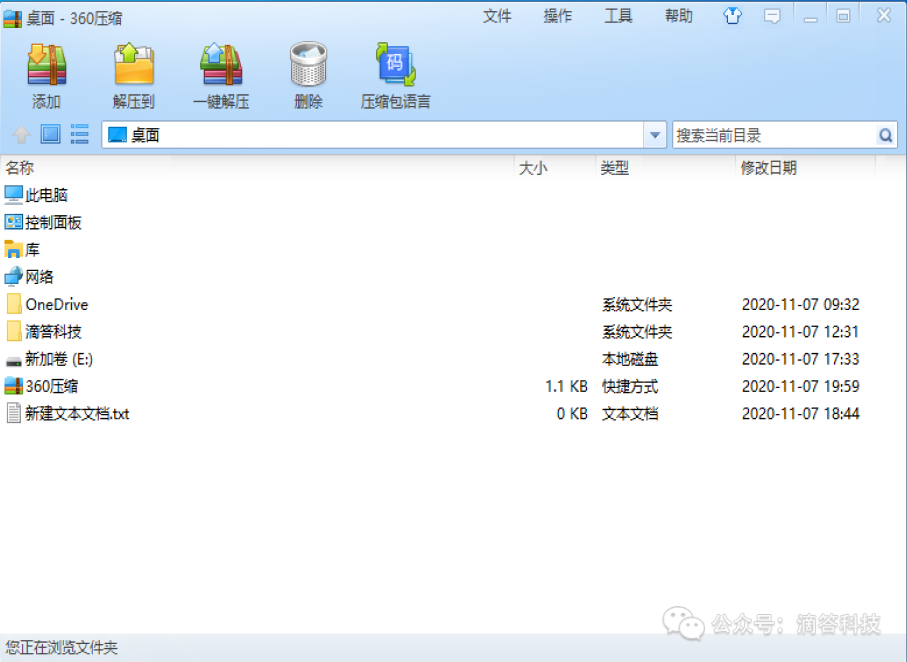Click the date 2020-11-07 17:33
This screenshot has width=907, height=662.
(x=801, y=359)
